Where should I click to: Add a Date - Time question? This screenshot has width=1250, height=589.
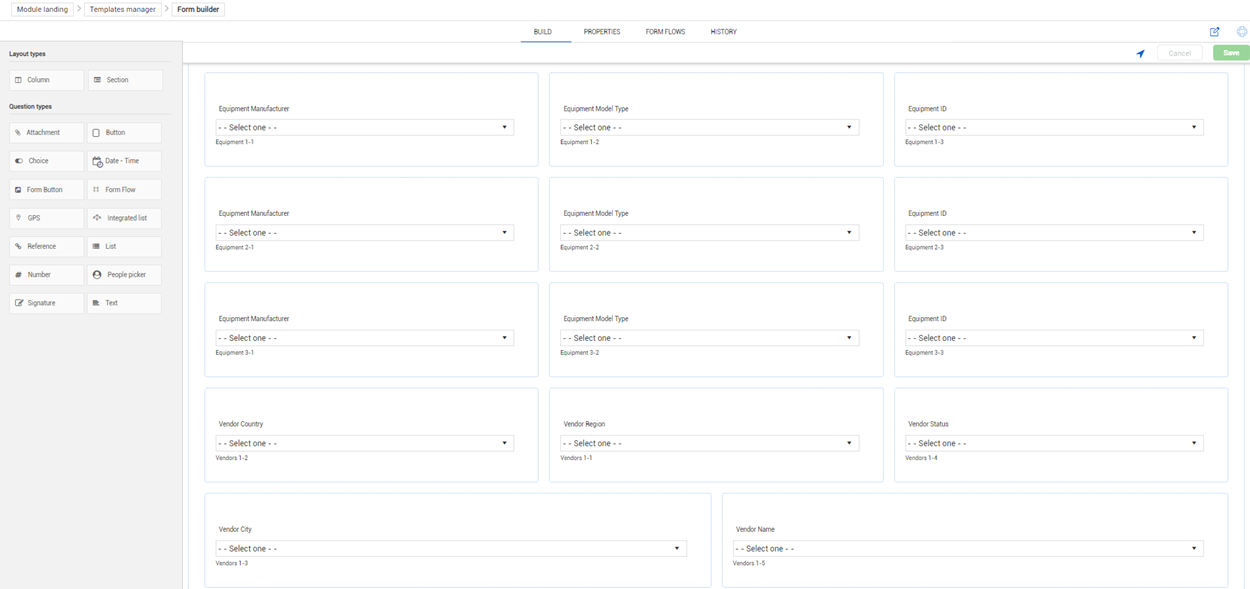[124, 160]
